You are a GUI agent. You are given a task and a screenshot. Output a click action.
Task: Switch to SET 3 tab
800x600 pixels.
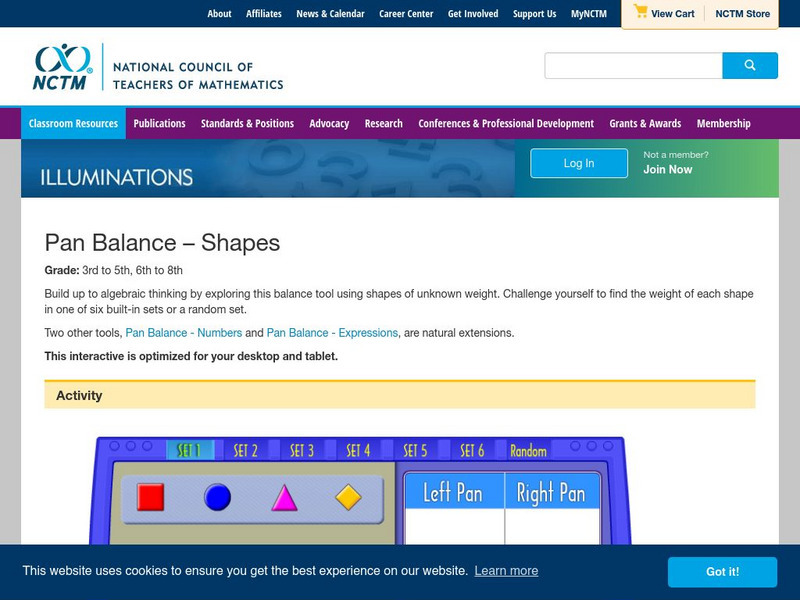tap(302, 451)
